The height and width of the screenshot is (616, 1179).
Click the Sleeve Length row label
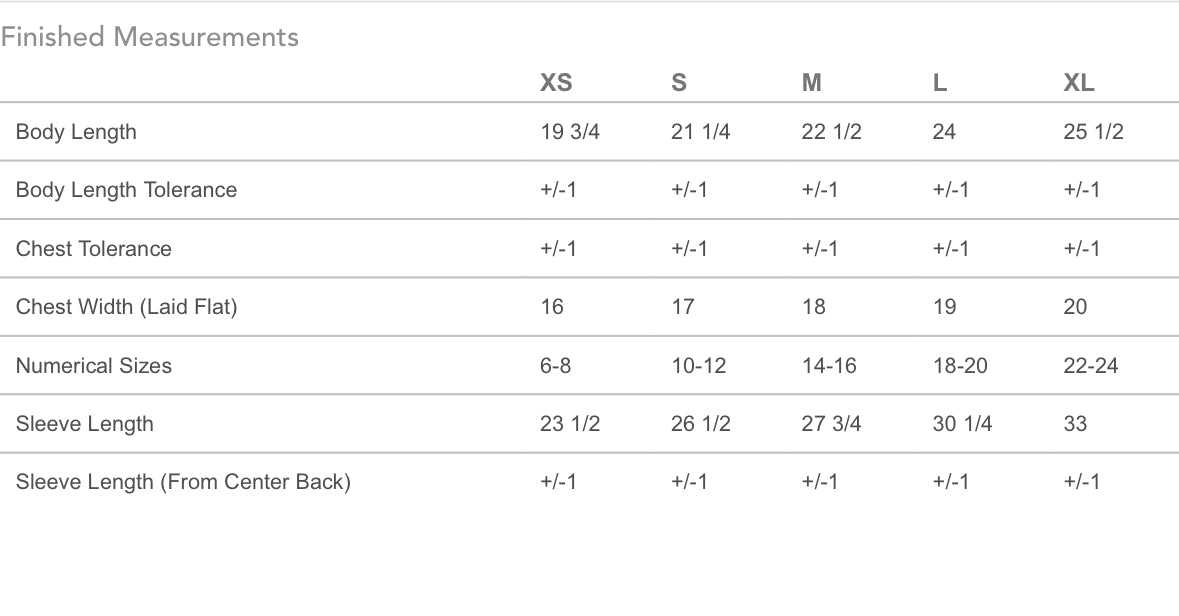click(x=84, y=424)
